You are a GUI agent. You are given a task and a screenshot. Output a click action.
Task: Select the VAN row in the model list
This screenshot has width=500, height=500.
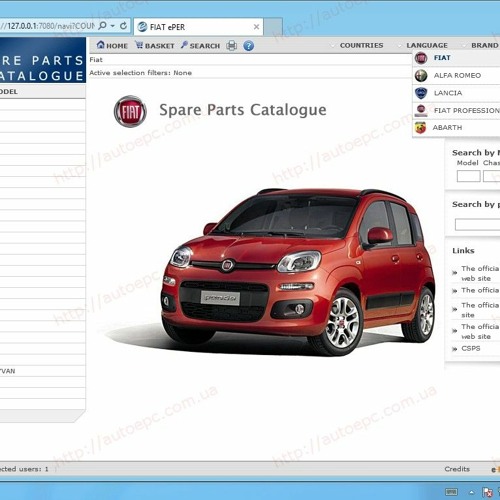[x=42, y=371]
